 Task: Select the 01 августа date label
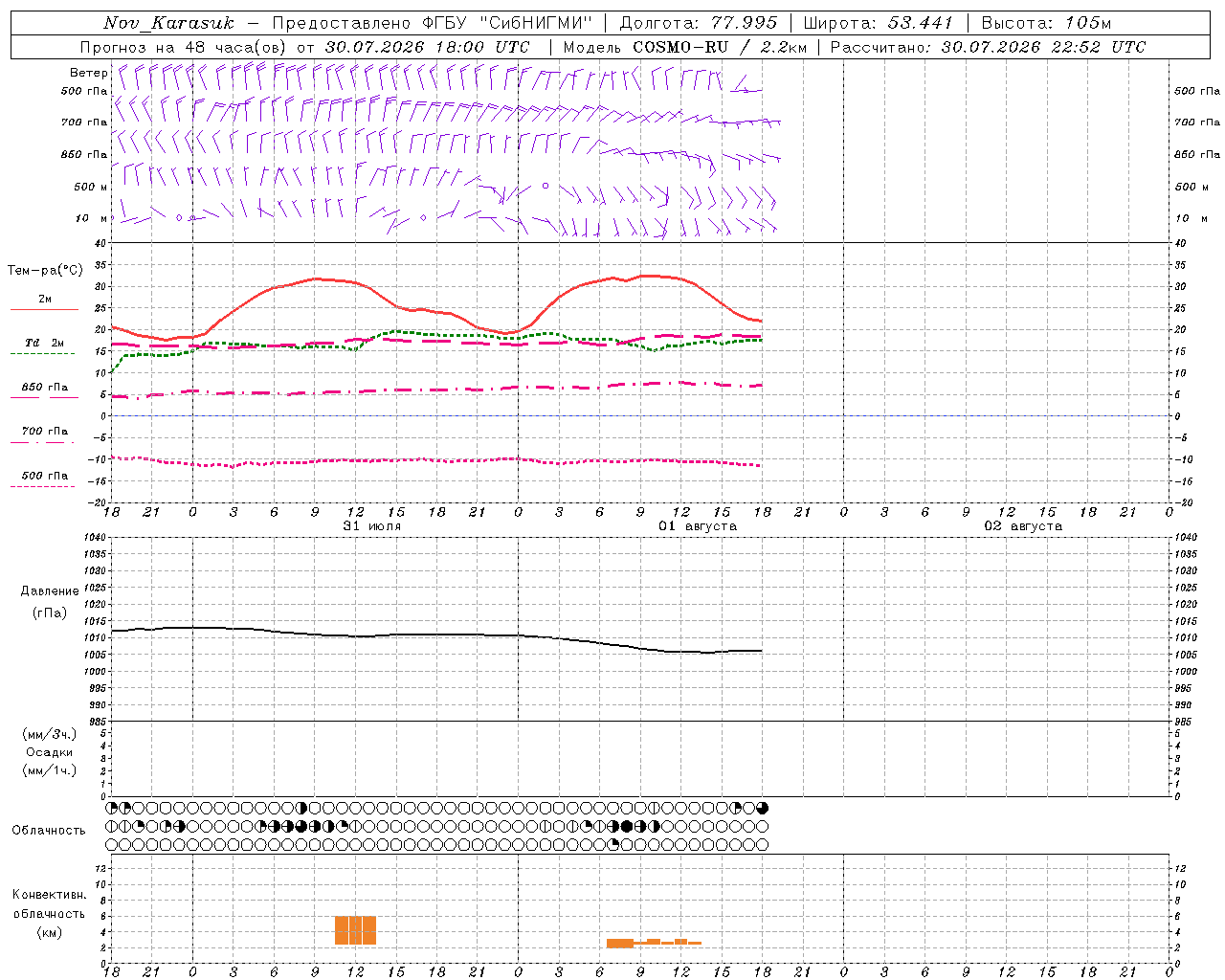(698, 526)
